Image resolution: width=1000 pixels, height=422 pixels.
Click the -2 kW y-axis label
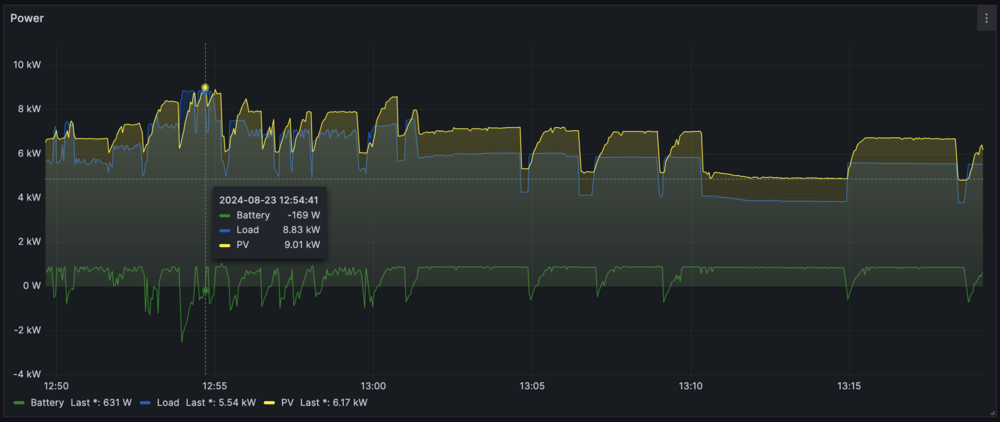(28, 330)
